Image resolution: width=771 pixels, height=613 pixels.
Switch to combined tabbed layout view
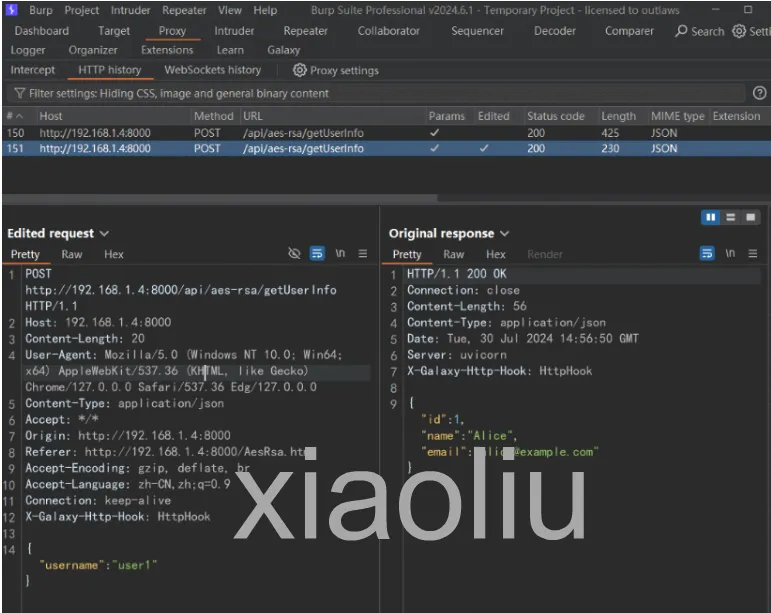750,217
